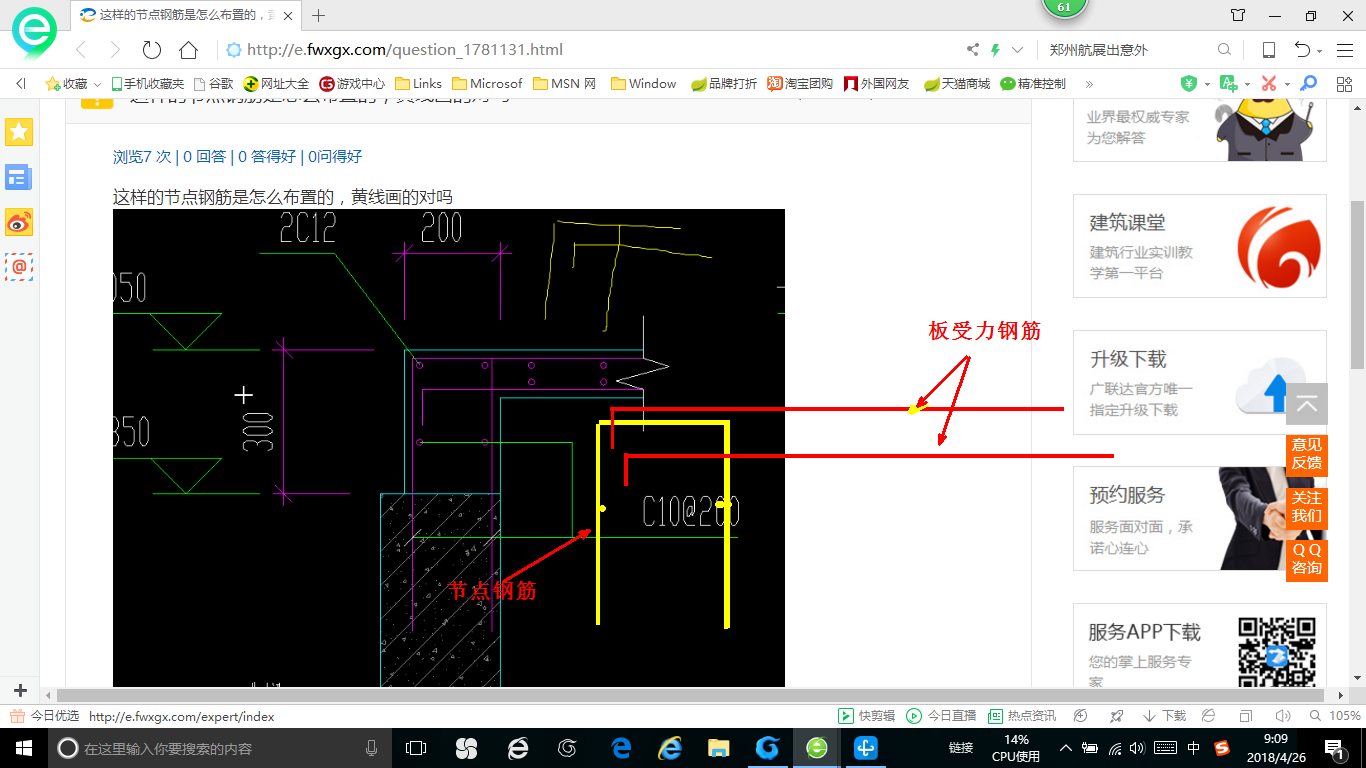Image resolution: width=1366 pixels, height=768 pixels.
Task: Open 快剪辑 in status bar
Action: (x=866, y=716)
